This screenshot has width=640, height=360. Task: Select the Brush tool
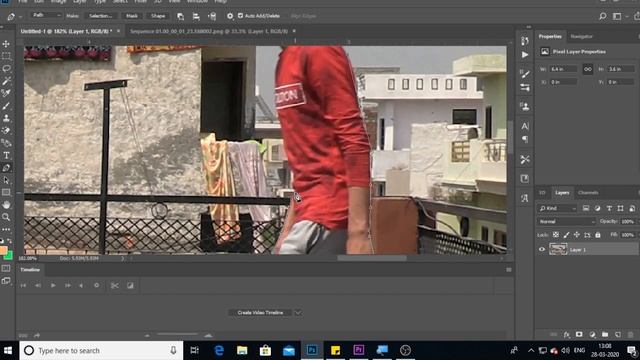pyautogui.click(x=6, y=106)
